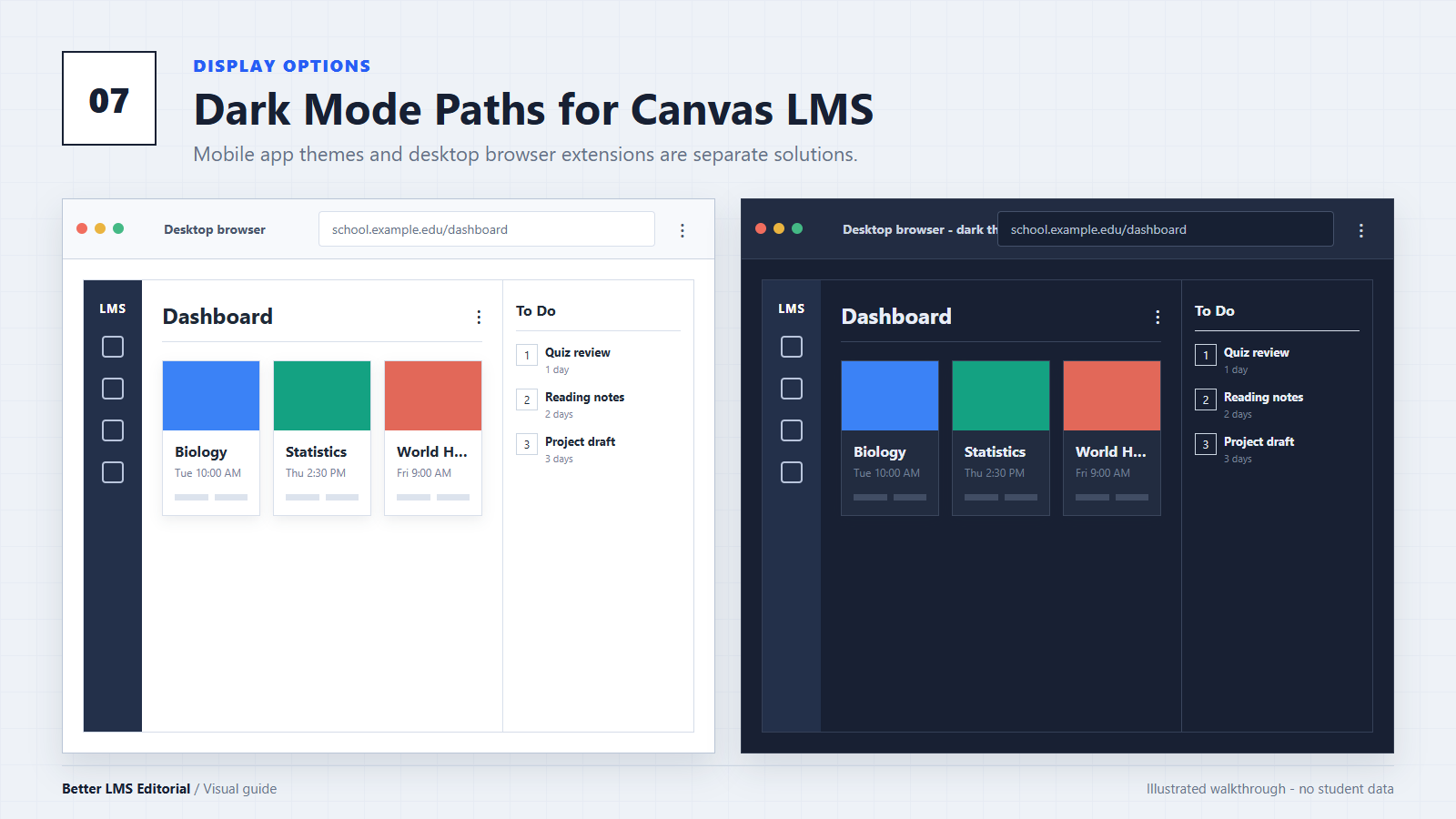Click LMS logo in dark sidebar

coord(792,308)
